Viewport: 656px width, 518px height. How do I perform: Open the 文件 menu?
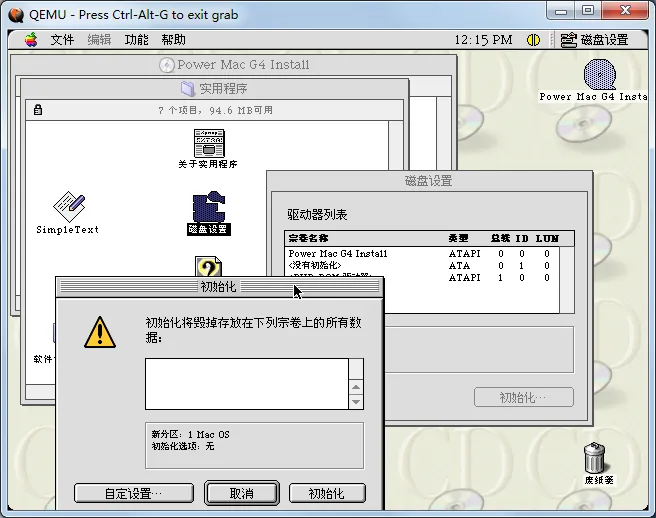click(x=62, y=40)
